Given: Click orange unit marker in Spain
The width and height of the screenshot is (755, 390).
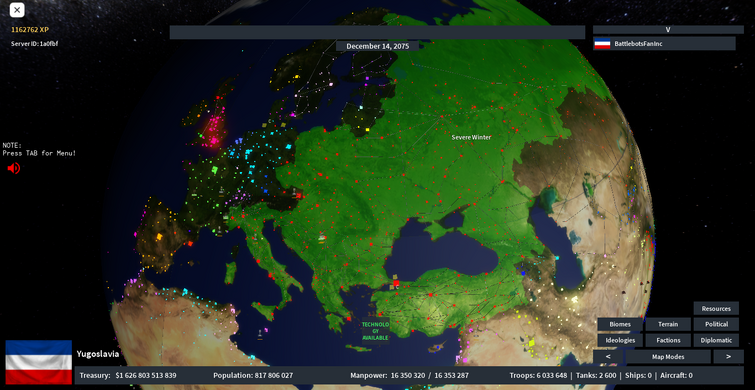Looking at the screenshot, I should [159, 236].
